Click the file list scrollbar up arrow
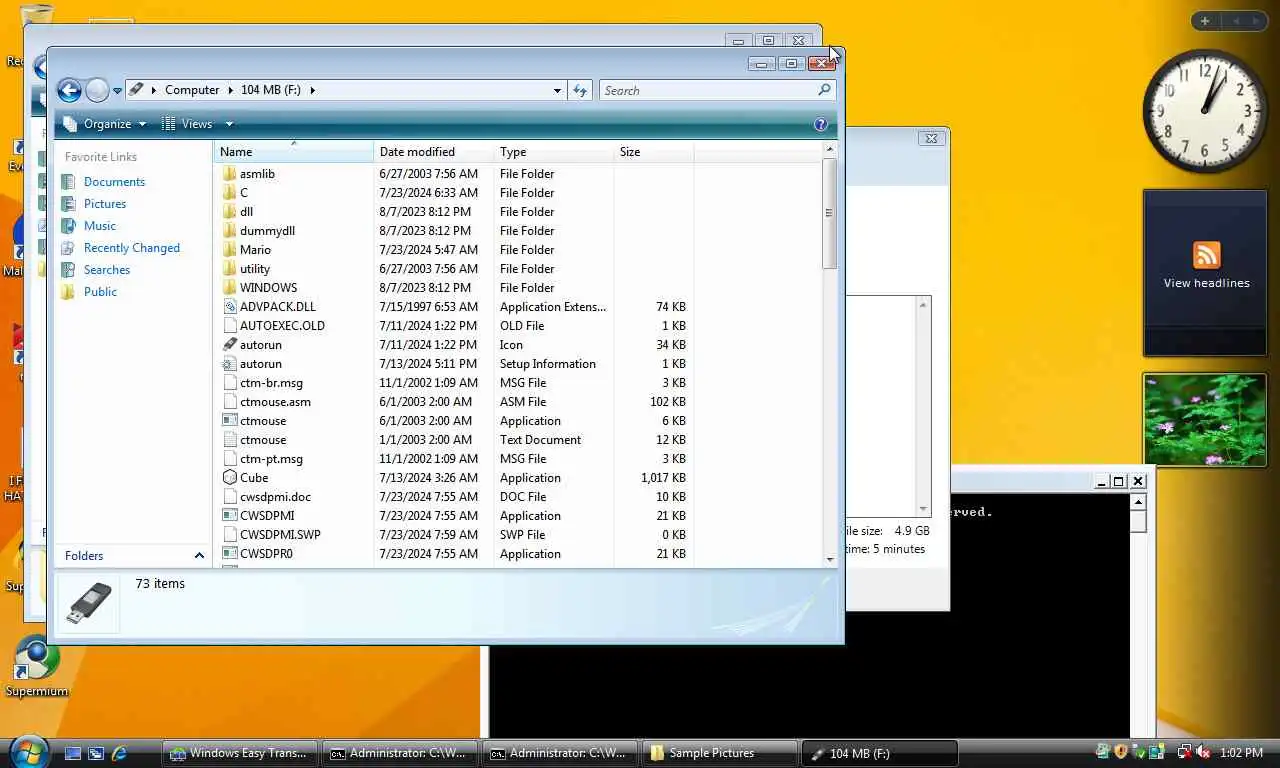Viewport: 1280px width, 768px height. pos(830,149)
